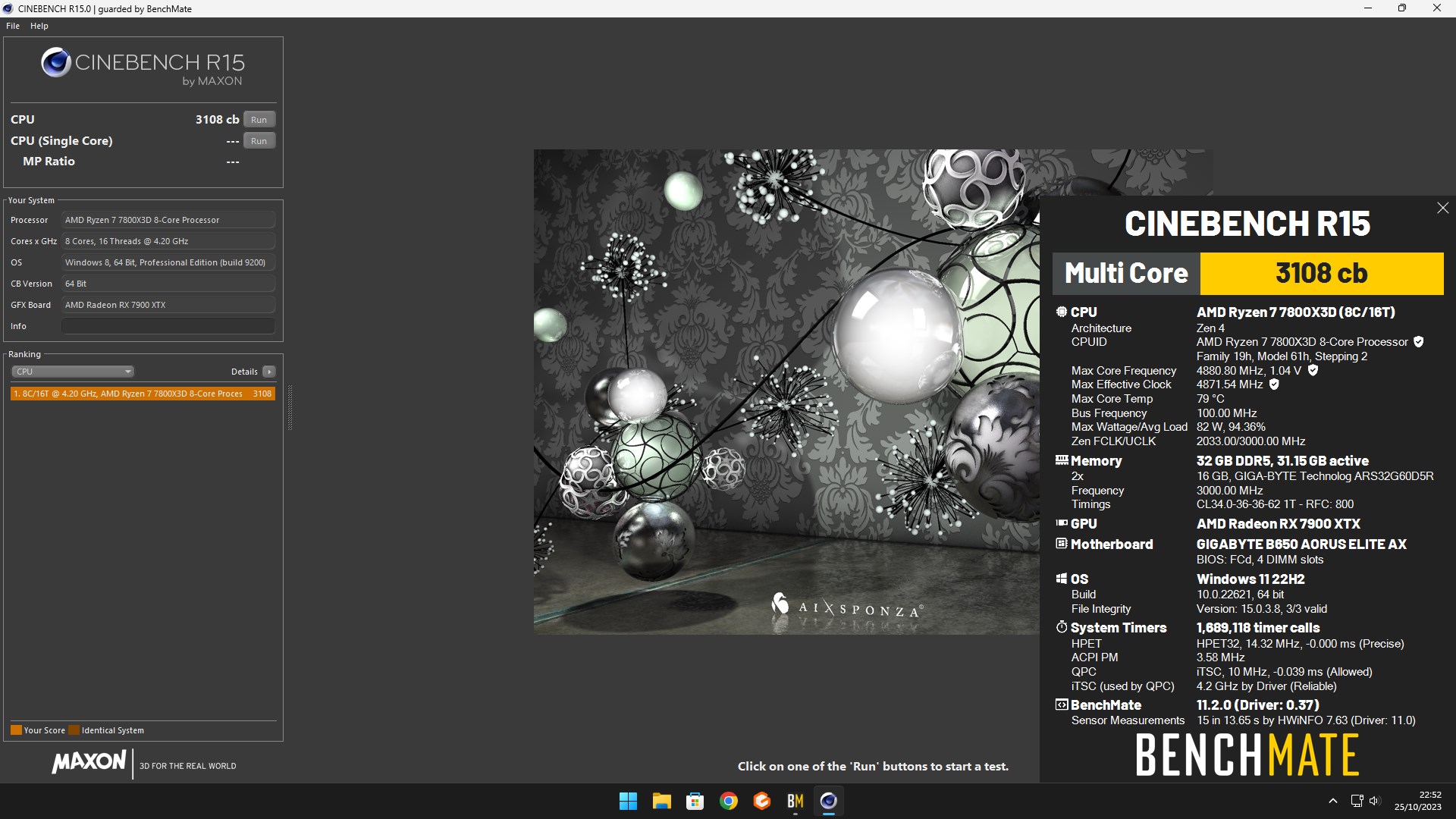The width and height of the screenshot is (1456, 819).
Task: Click the System Timers stopwatch icon
Action: [x=1062, y=627]
